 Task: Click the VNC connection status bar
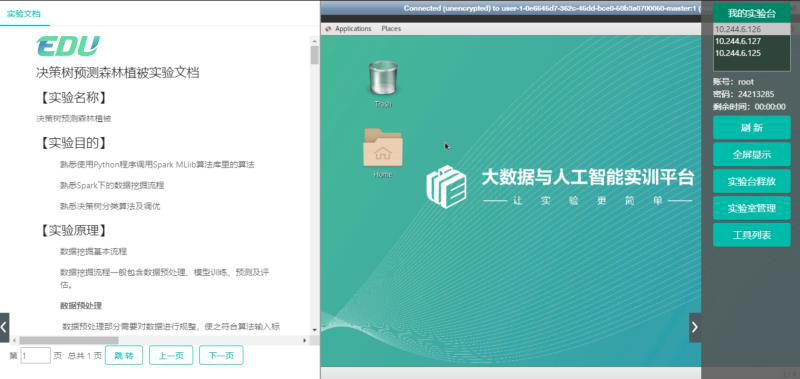click(x=511, y=9)
